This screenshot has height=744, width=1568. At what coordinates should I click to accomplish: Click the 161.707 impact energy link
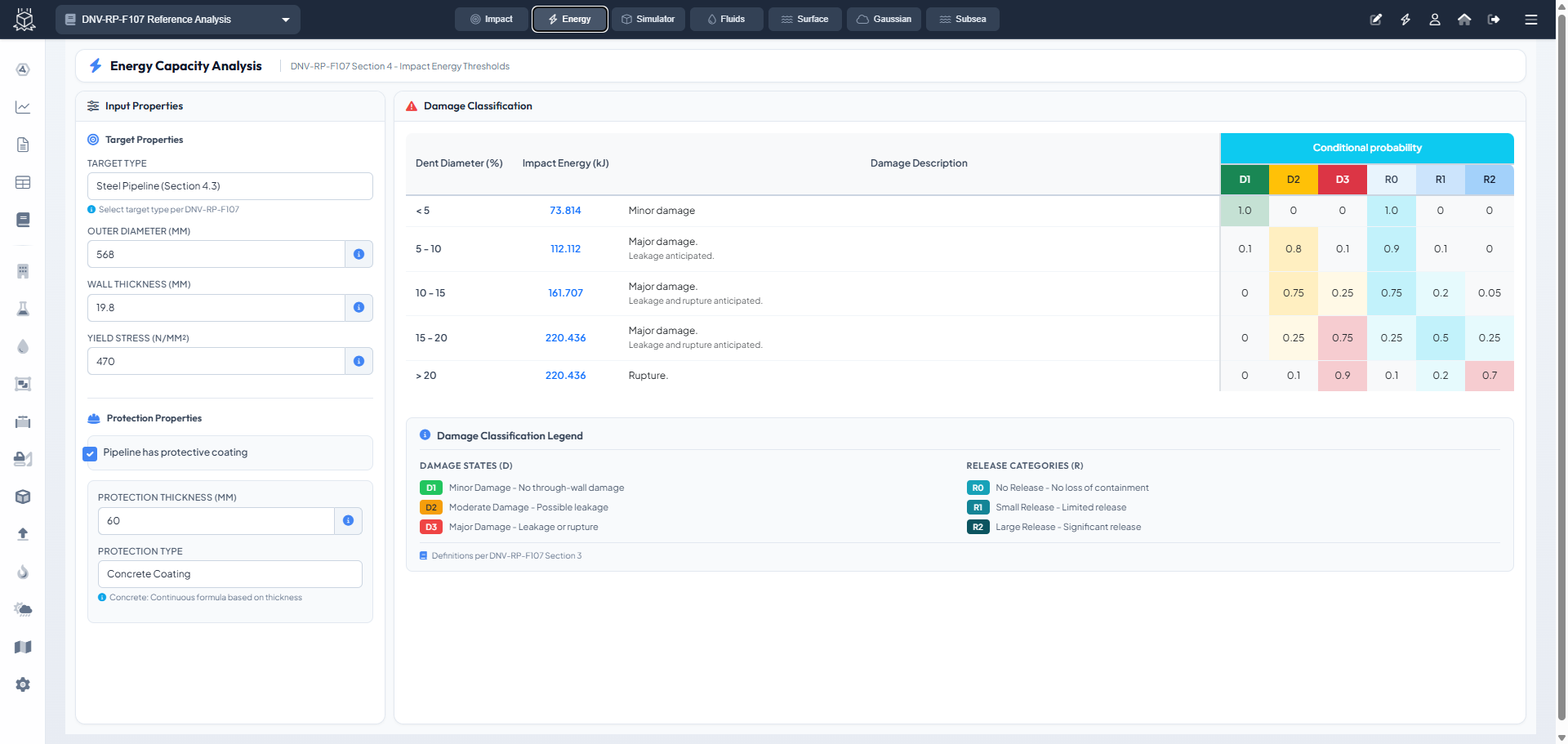tap(565, 293)
